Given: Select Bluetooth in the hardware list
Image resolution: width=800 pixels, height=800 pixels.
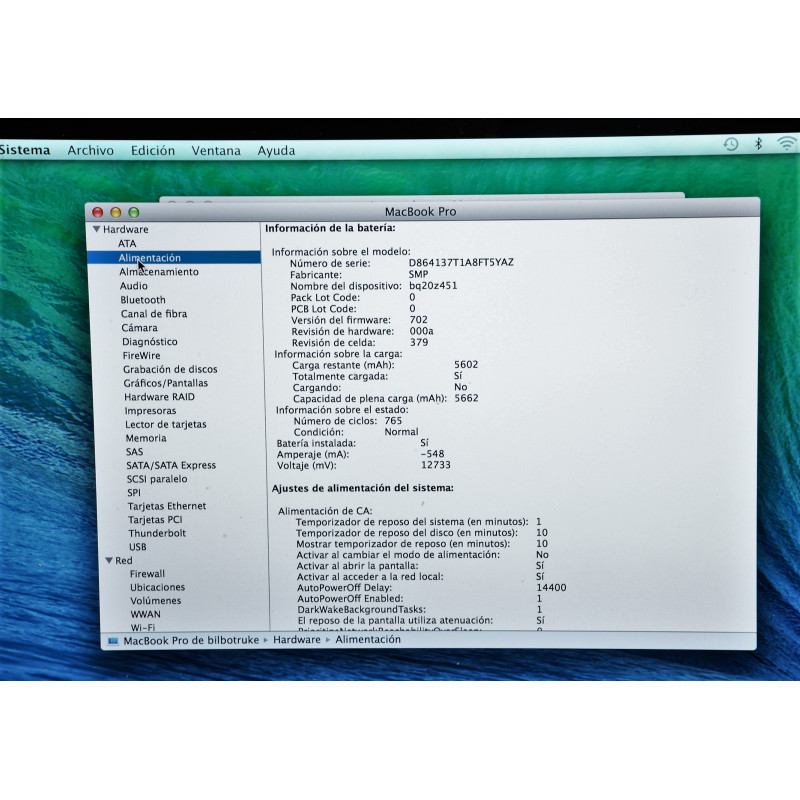Looking at the screenshot, I should click(x=143, y=300).
